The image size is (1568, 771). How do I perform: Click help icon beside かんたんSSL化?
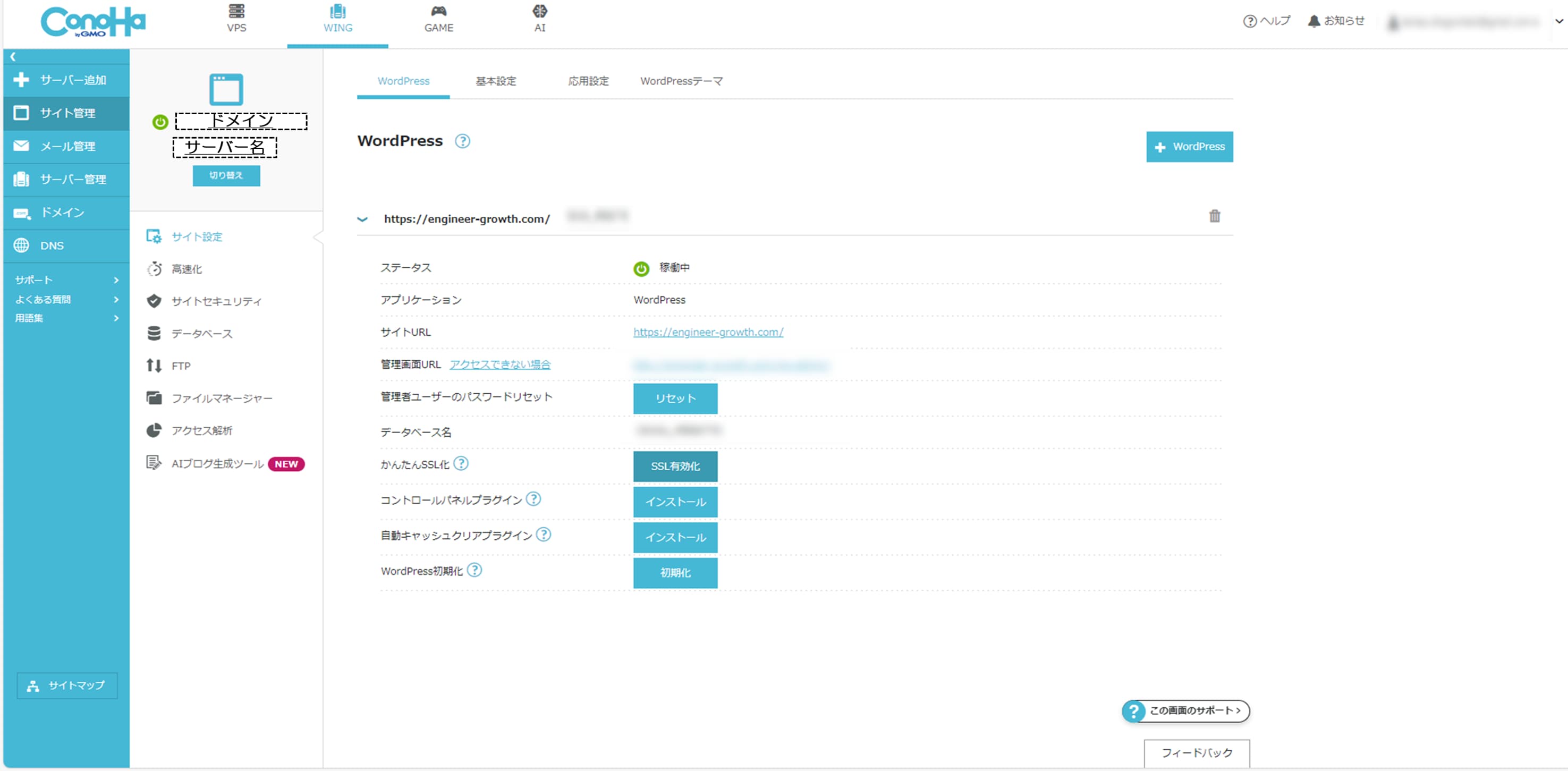(461, 464)
